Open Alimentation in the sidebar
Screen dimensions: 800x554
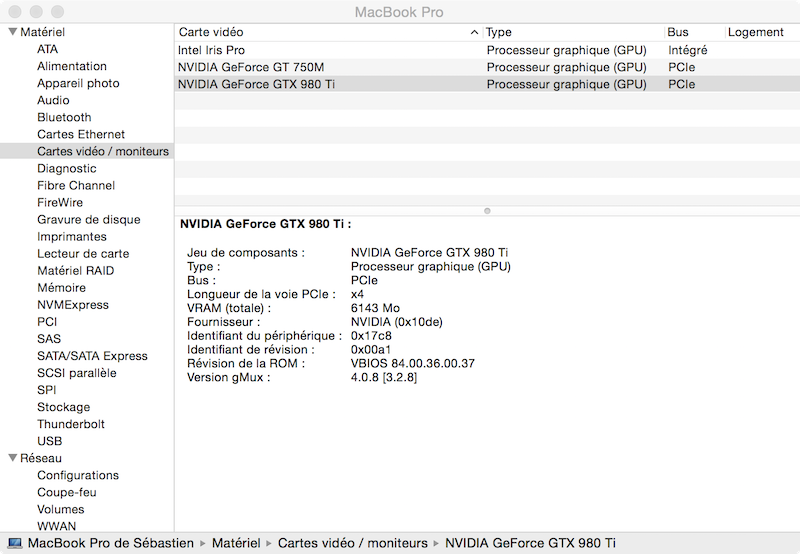click(x=72, y=66)
